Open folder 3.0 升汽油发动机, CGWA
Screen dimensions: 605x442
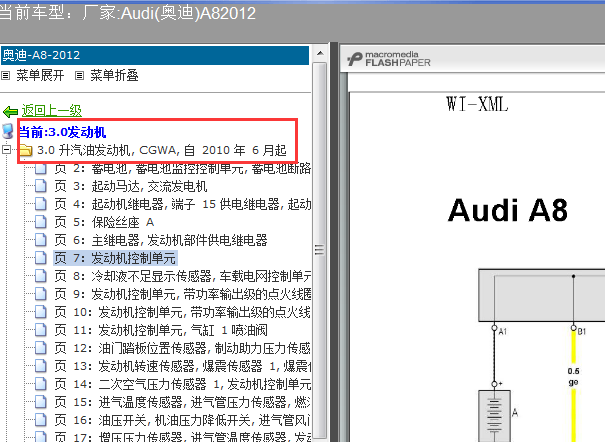click(x=162, y=150)
